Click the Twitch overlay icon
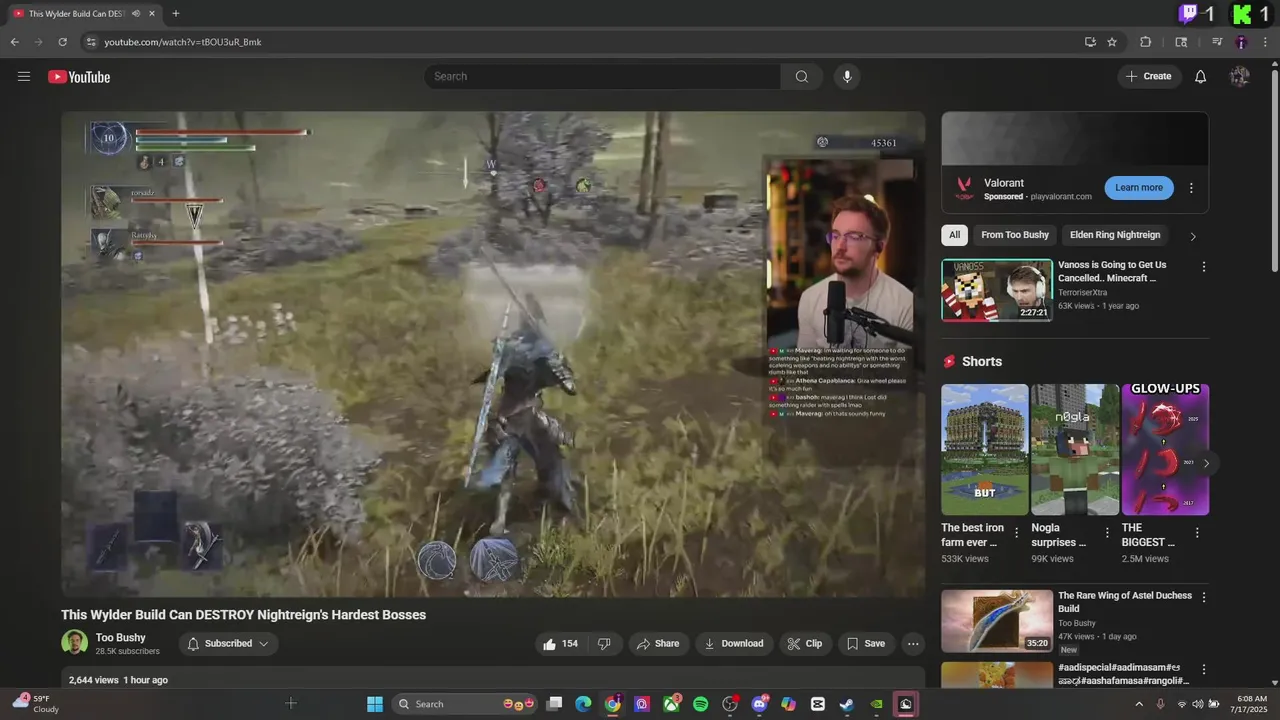The height and width of the screenshot is (720, 1280). (1188, 14)
